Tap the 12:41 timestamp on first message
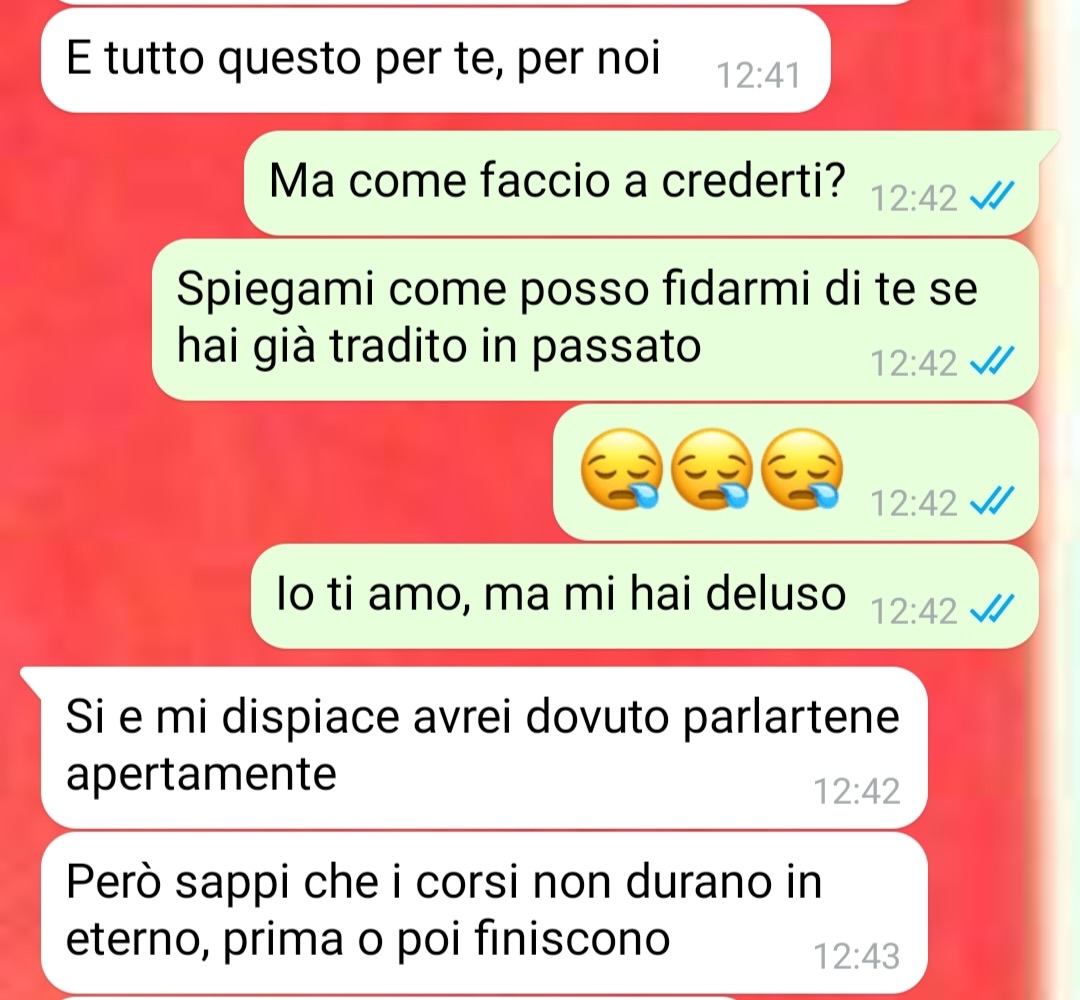The height and width of the screenshot is (1000, 1080). [x=758, y=75]
